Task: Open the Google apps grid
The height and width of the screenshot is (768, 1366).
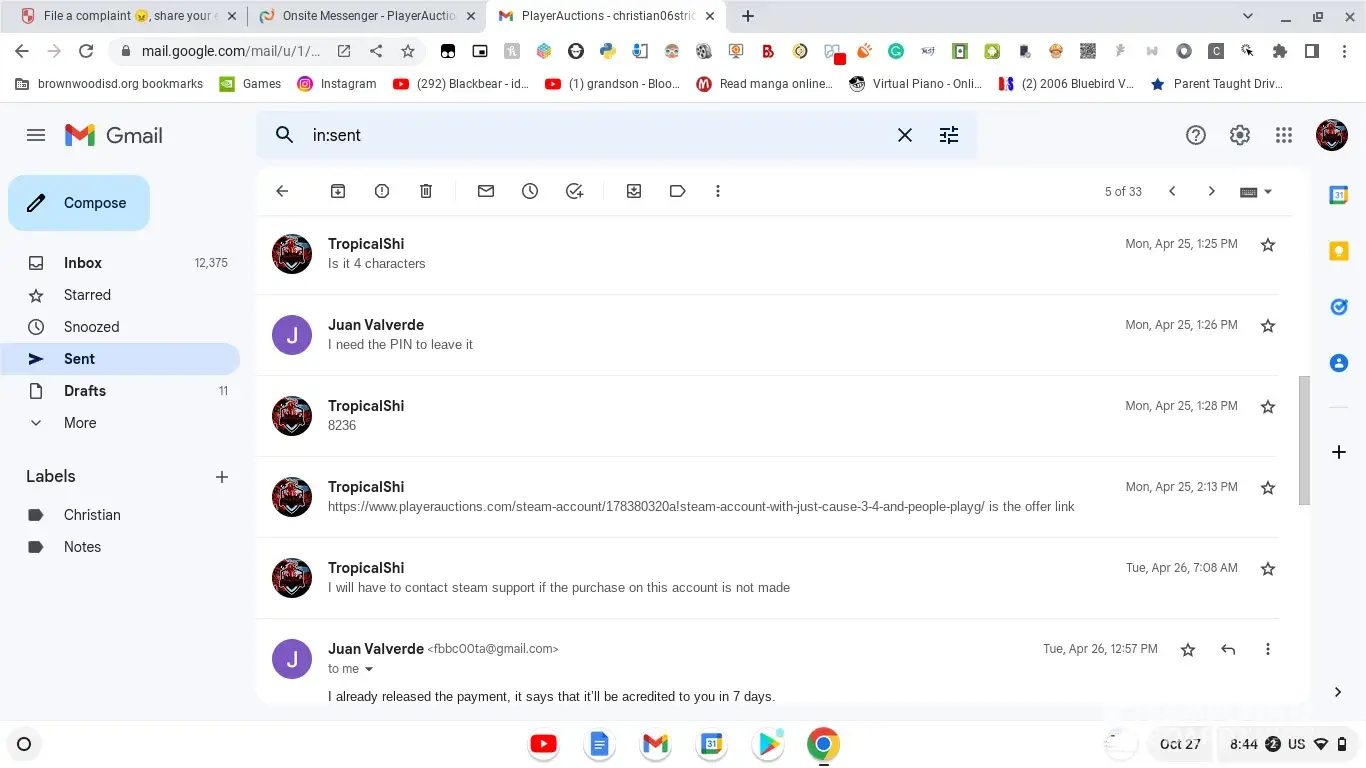Action: pyautogui.click(x=1284, y=135)
